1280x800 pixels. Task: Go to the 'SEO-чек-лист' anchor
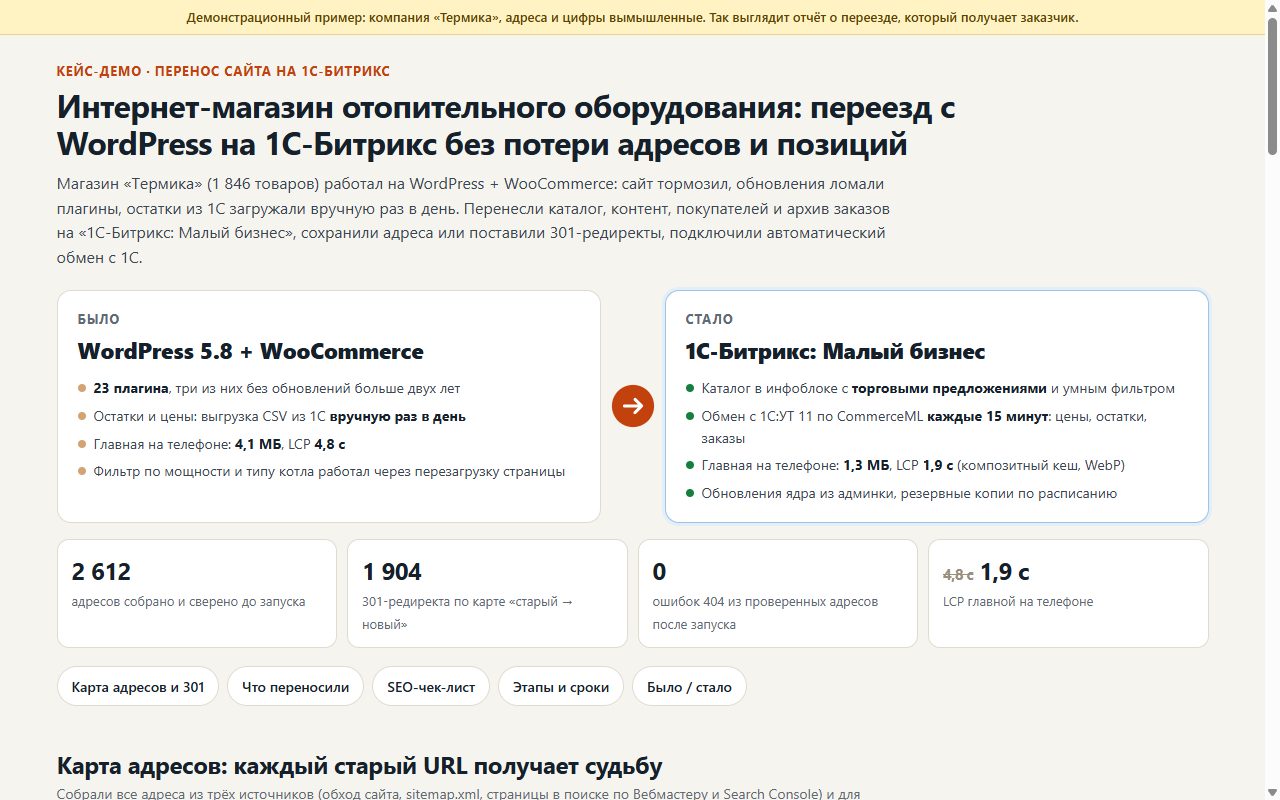pyautogui.click(x=431, y=687)
